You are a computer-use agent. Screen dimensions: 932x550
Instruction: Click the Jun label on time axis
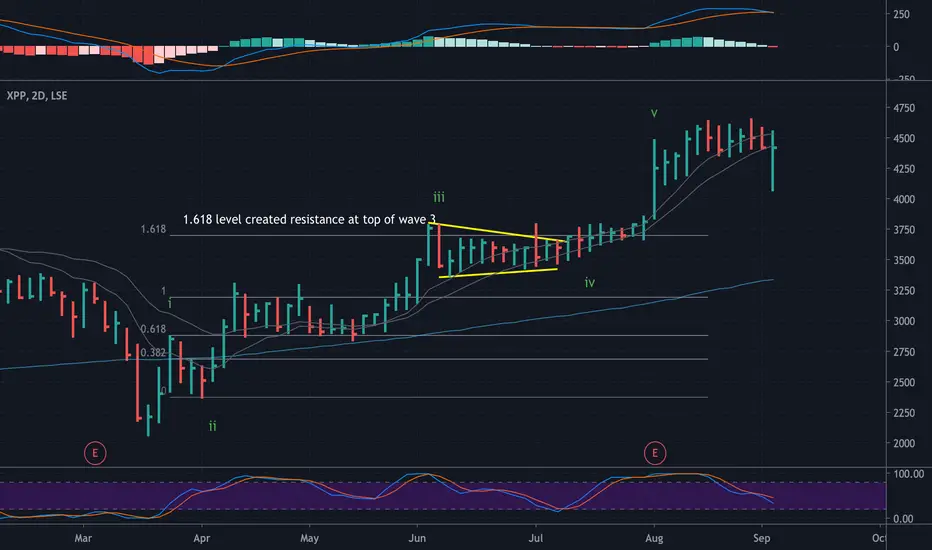click(x=417, y=538)
